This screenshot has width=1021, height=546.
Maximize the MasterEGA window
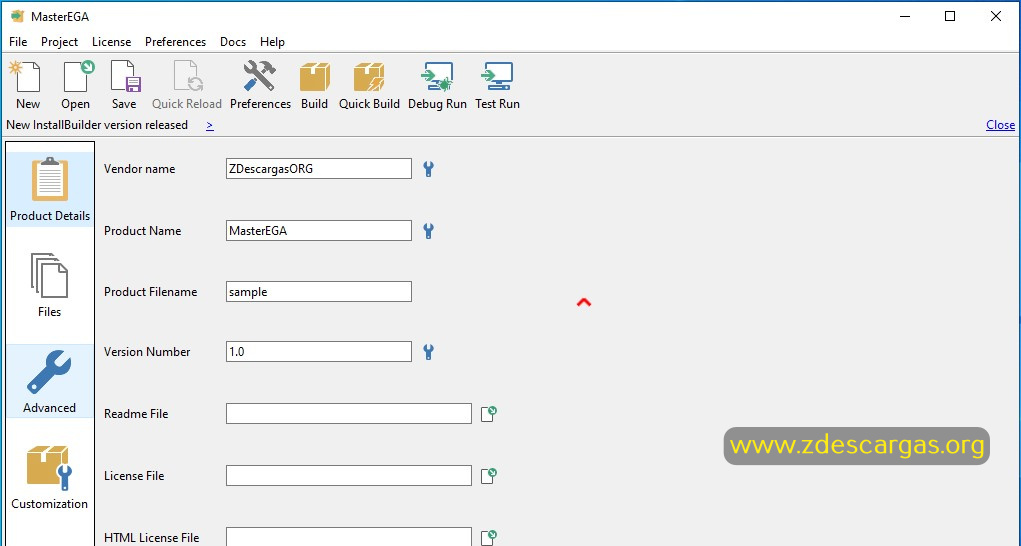click(x=950, y=16)
